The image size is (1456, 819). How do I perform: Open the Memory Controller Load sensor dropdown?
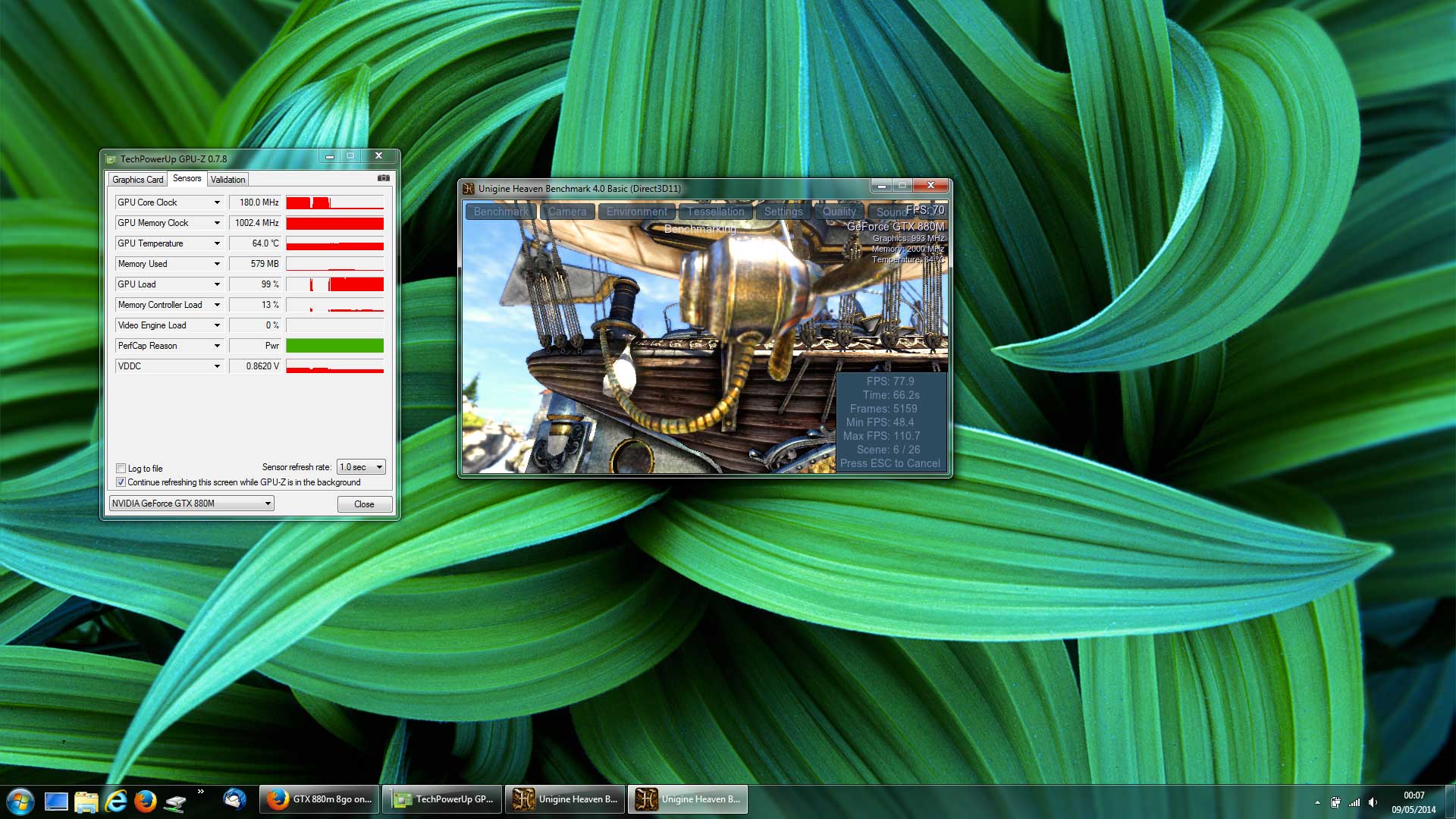click(216, 305)
